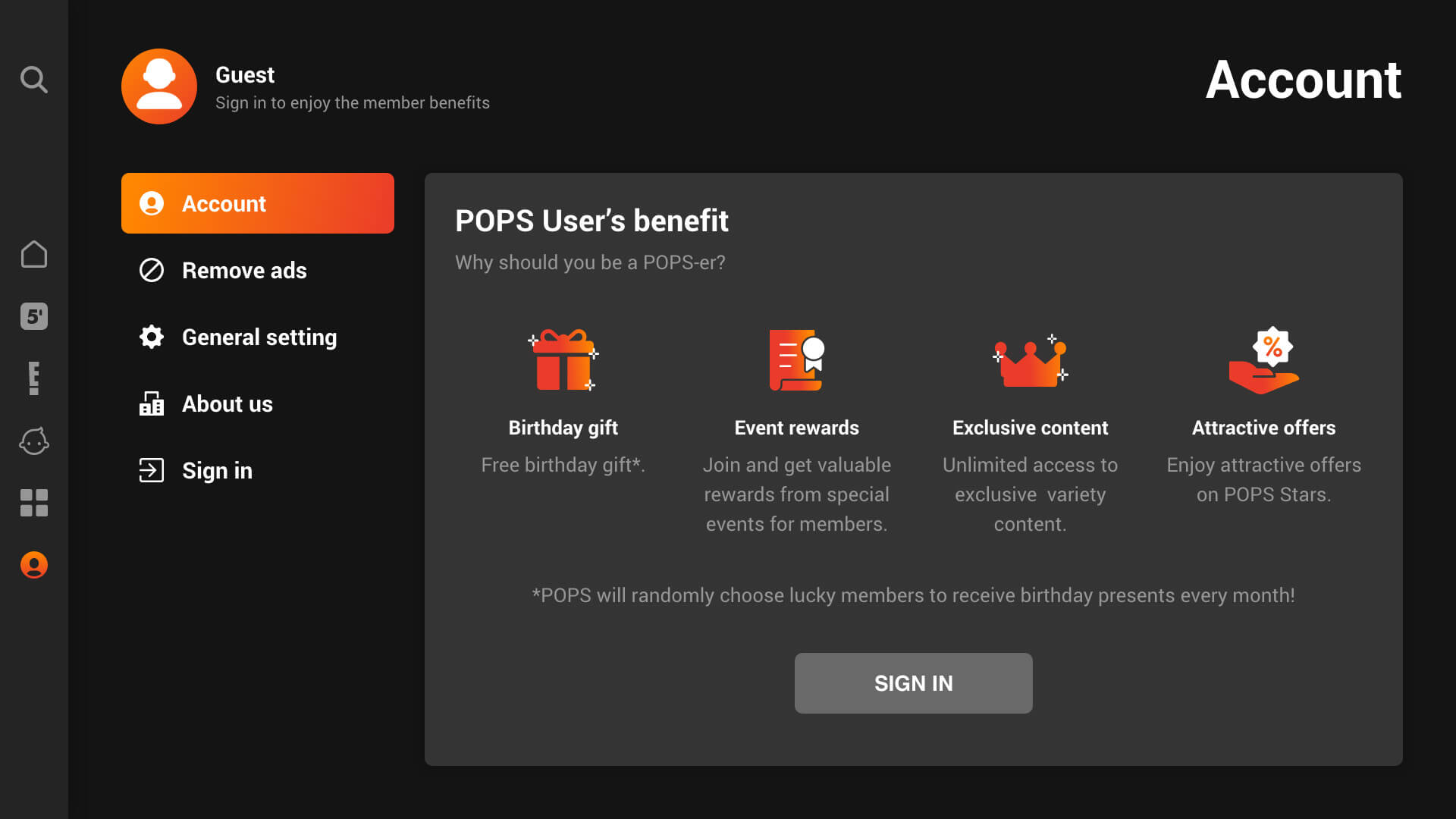Click the large Account page title
This screenshot has width=1456, height=819.
(x=1304, y=80)
